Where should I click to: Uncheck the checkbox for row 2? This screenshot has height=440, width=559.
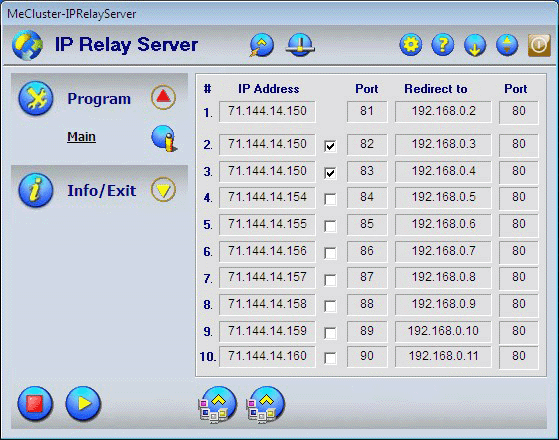[330, 146]
